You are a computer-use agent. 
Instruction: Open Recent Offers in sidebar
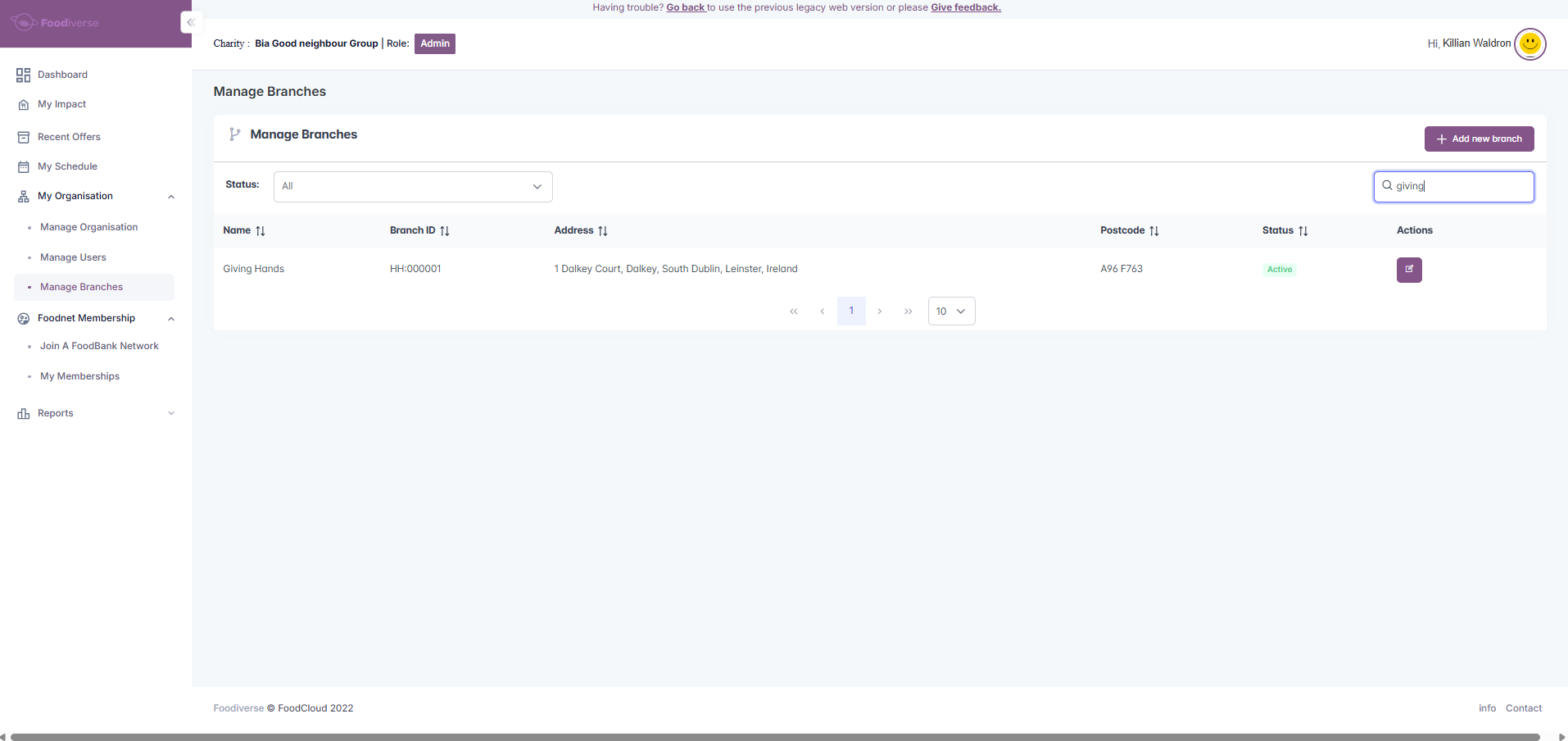[69, 137]
